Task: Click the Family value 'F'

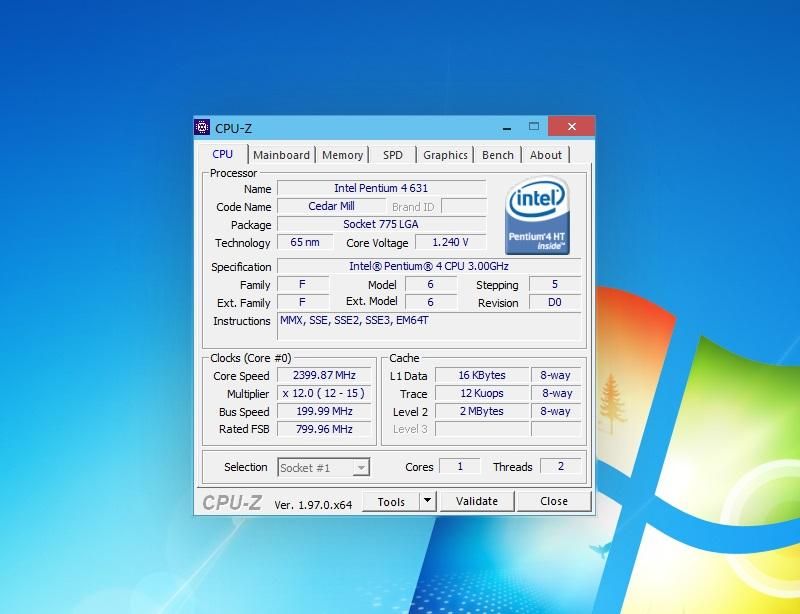Action: tap(303, 284)
